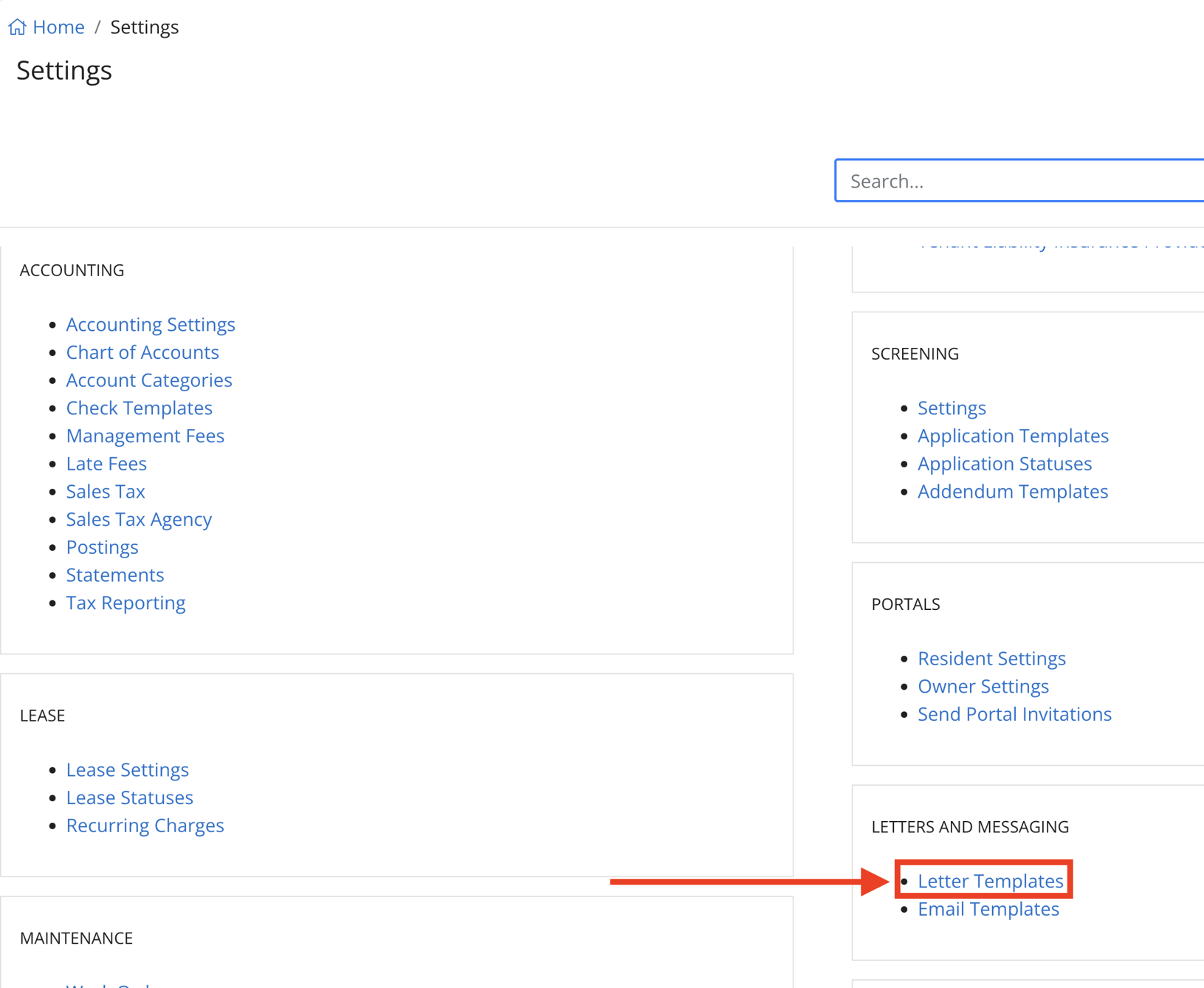This screenshot has height=988, width=1204.
Task: Click into the Search settings field
Action: (x=1019, y=181)
